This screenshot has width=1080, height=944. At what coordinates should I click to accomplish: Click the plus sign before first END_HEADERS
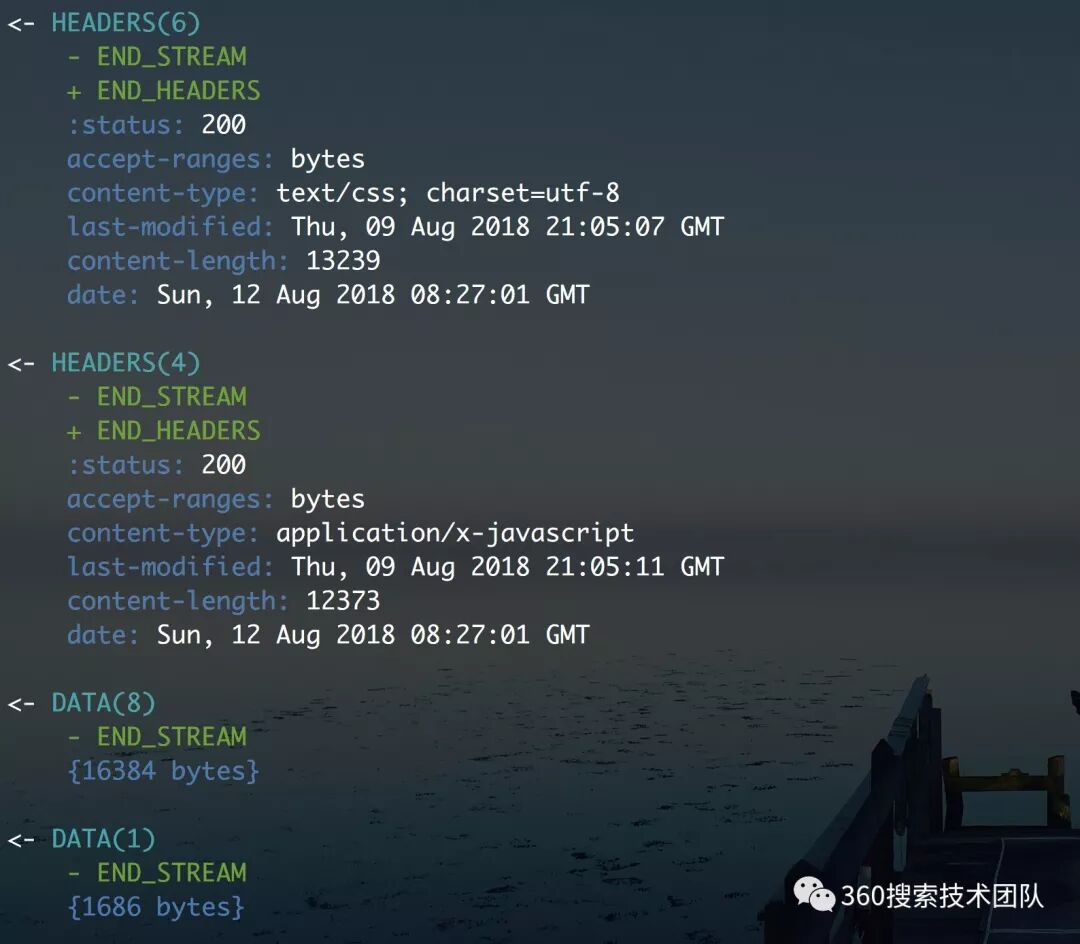[74, 92]
